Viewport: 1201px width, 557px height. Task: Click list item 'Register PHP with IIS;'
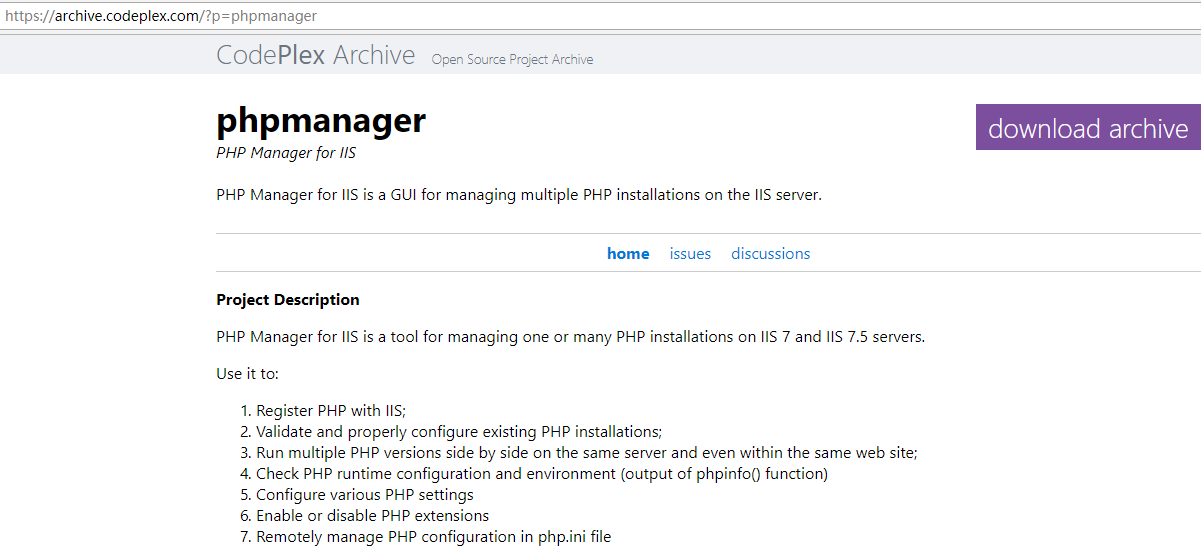(x=331, y=411)
